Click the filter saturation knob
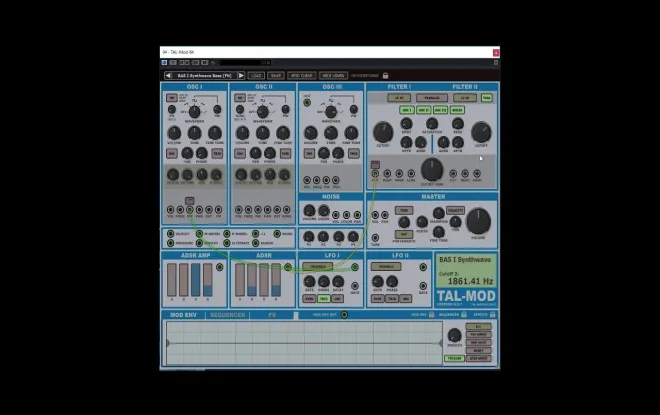660x415 pixels. tap(432, 124)
